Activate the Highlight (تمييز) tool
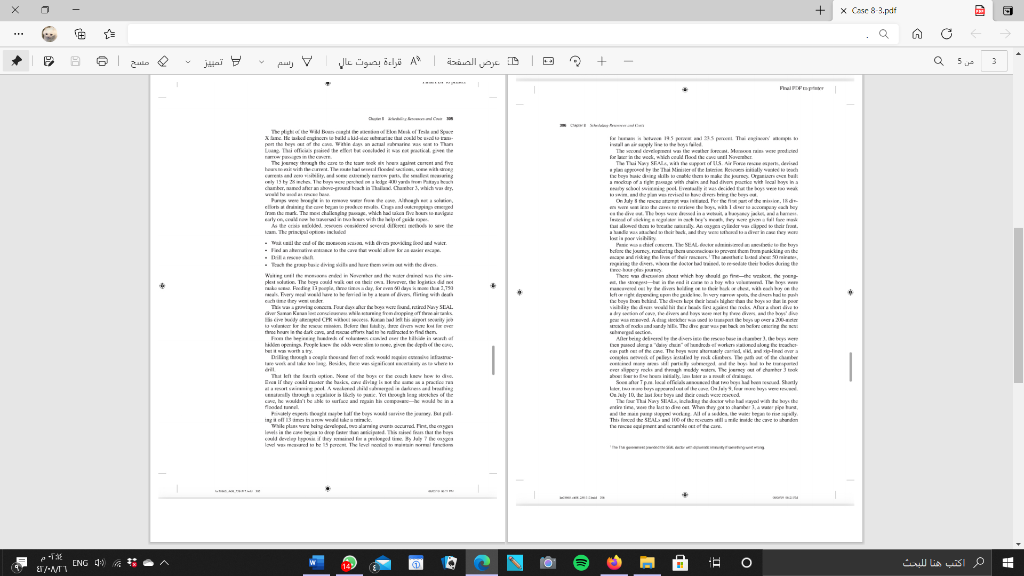 tap(223, 61)
